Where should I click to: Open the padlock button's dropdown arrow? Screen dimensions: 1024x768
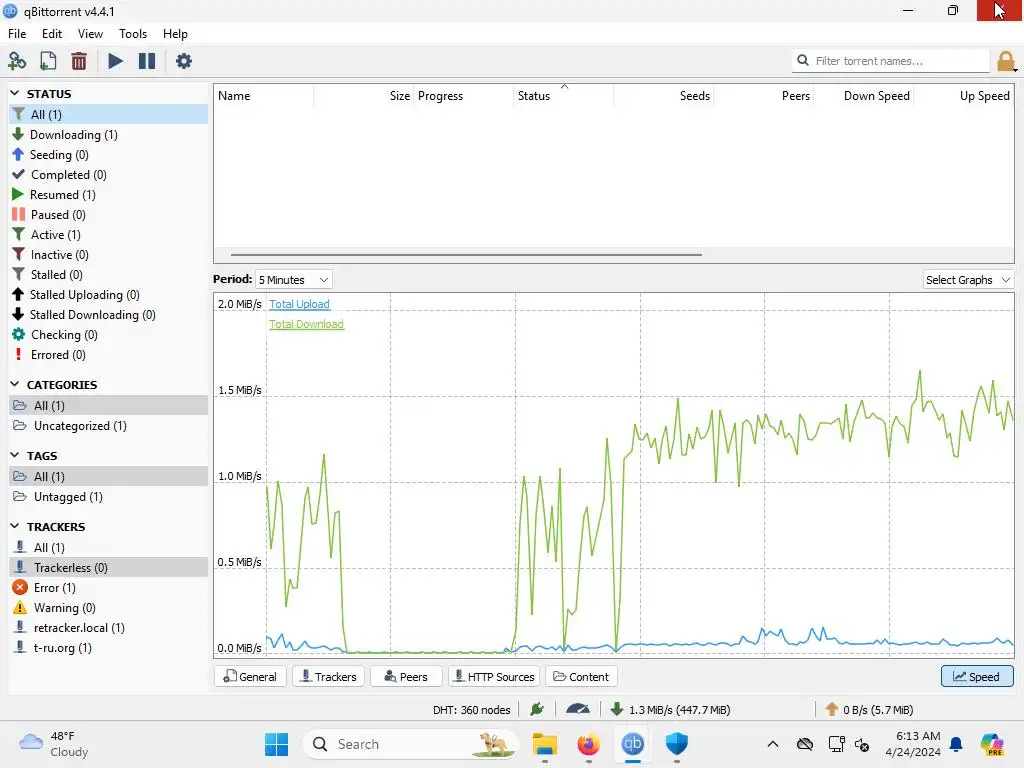pos(1016,70)
